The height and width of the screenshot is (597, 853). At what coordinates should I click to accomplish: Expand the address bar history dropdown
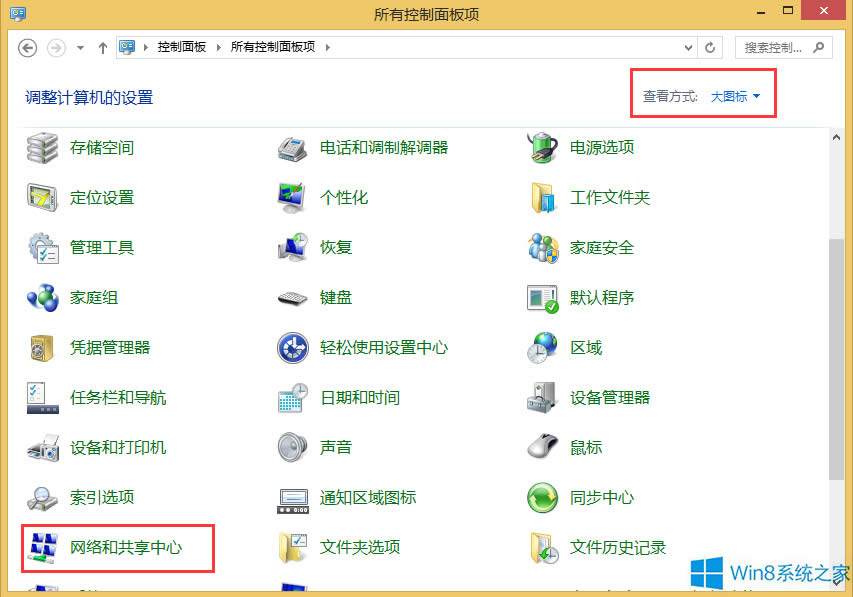point(686,46)
